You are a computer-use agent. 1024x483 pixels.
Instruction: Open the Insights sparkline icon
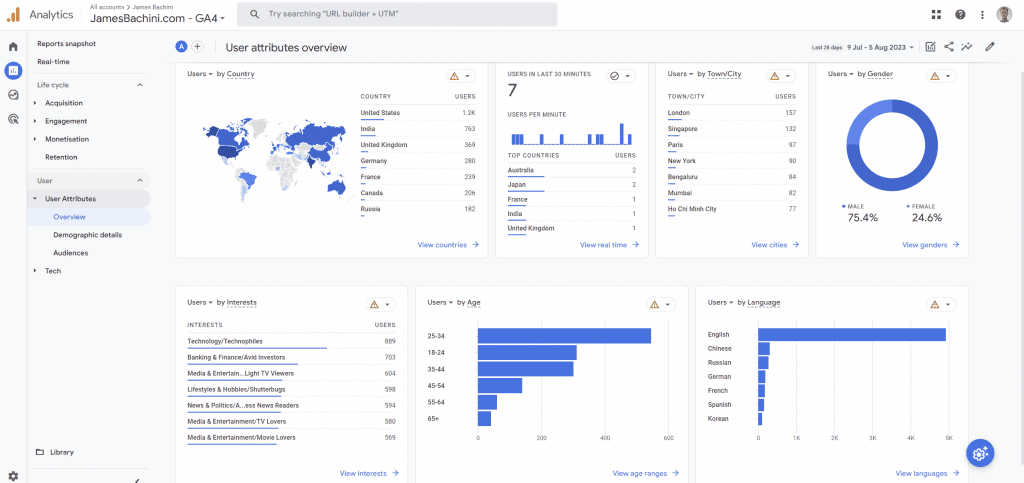(x=967, y=47)
